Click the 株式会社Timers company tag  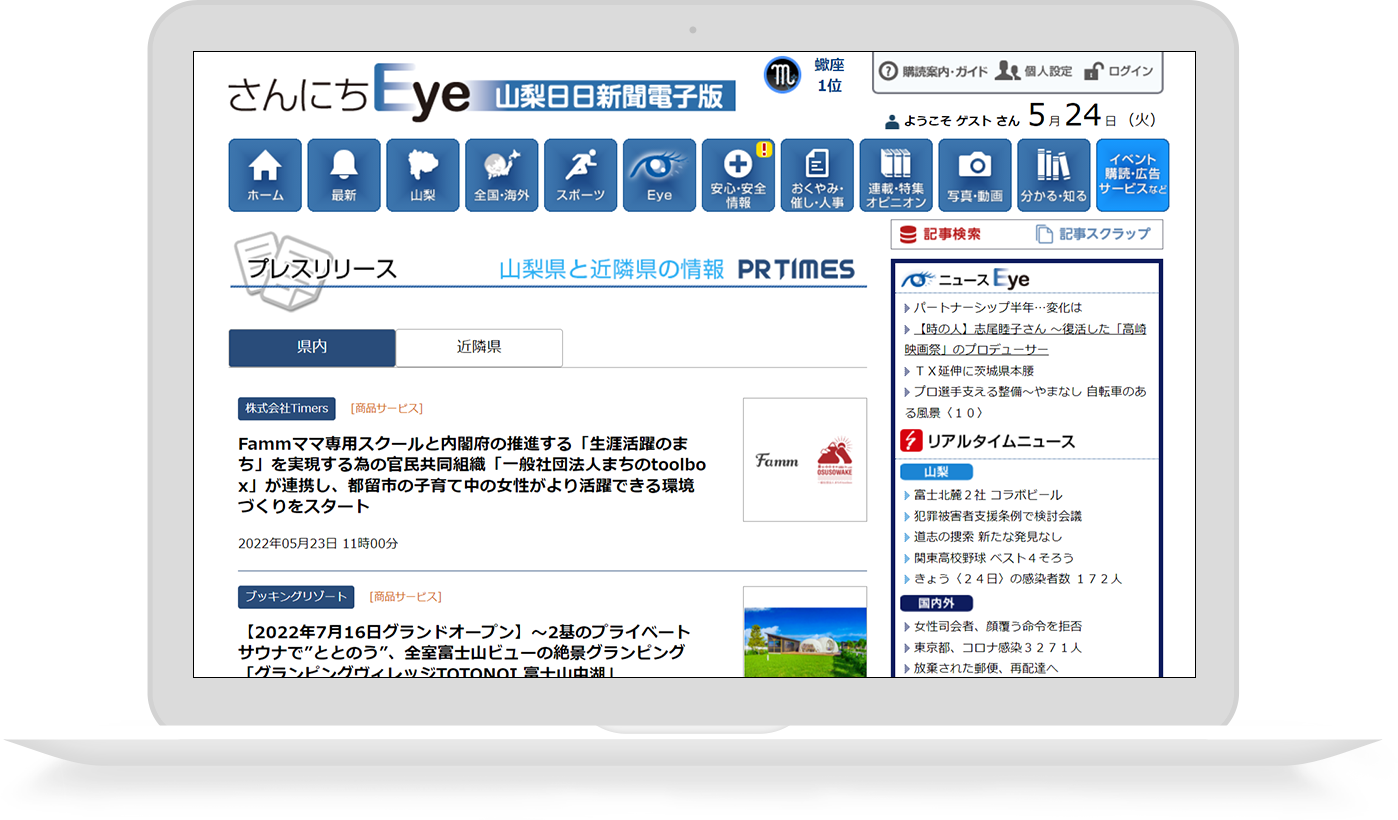(287, 409)
